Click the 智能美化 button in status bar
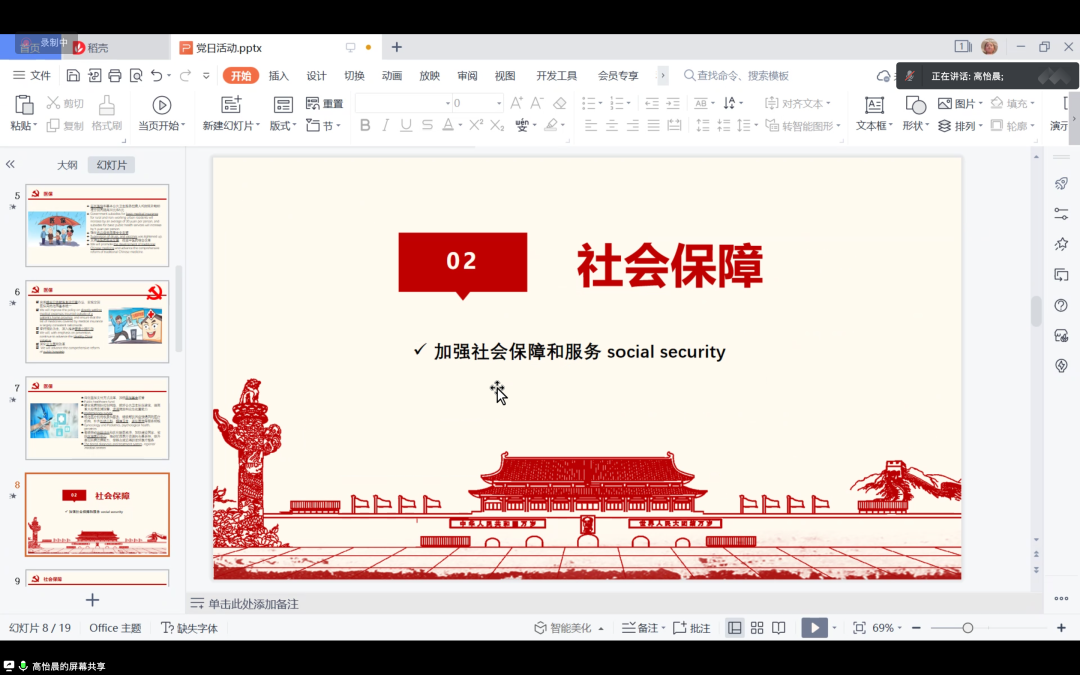Image resolution: width=1080 pixels, height=675 pixels. point(569,627)
